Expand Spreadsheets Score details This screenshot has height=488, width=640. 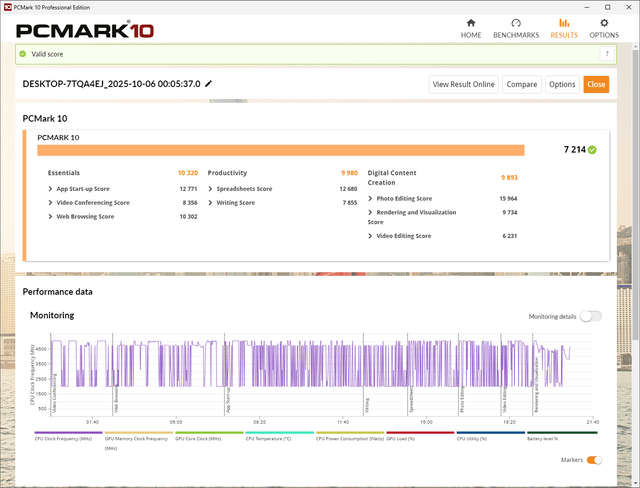pos(210,189)
